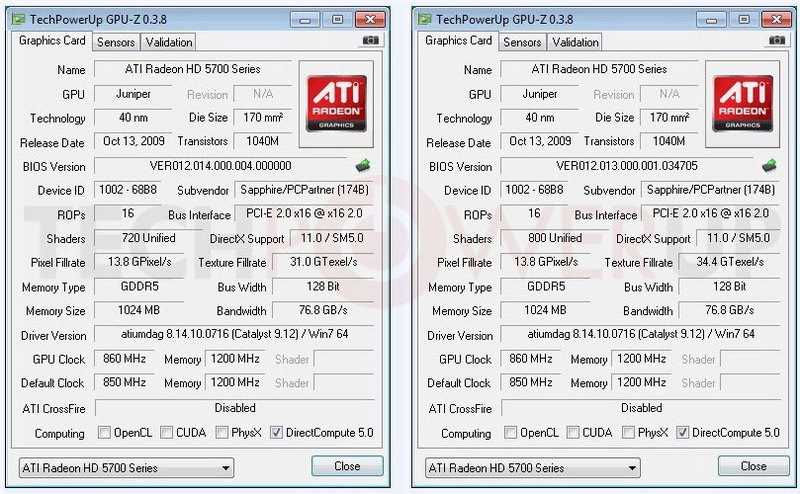Viewport: 800px width, 494px height.
Task: Click the 76.8 GB/s Bandwidth field in right window
Action: [730, 310]
